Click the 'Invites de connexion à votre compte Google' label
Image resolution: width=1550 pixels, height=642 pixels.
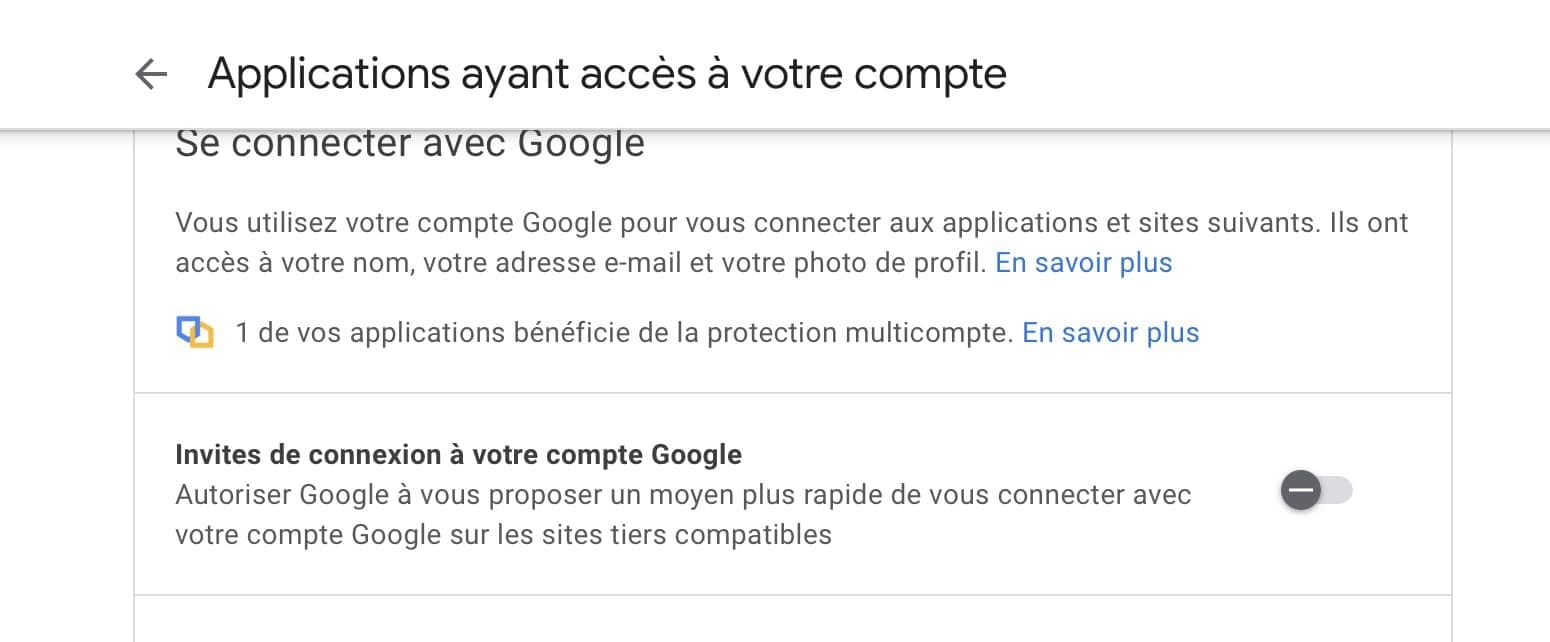point(458,455)
